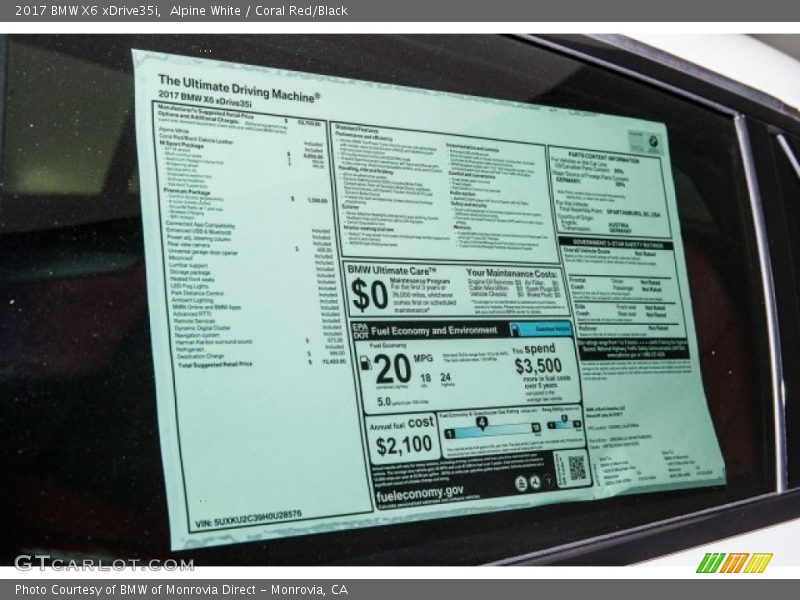
Task: Click the 'Photo Courtesy of BMW of Monrovia Direct' caption
Action: [x=182, y=590]
